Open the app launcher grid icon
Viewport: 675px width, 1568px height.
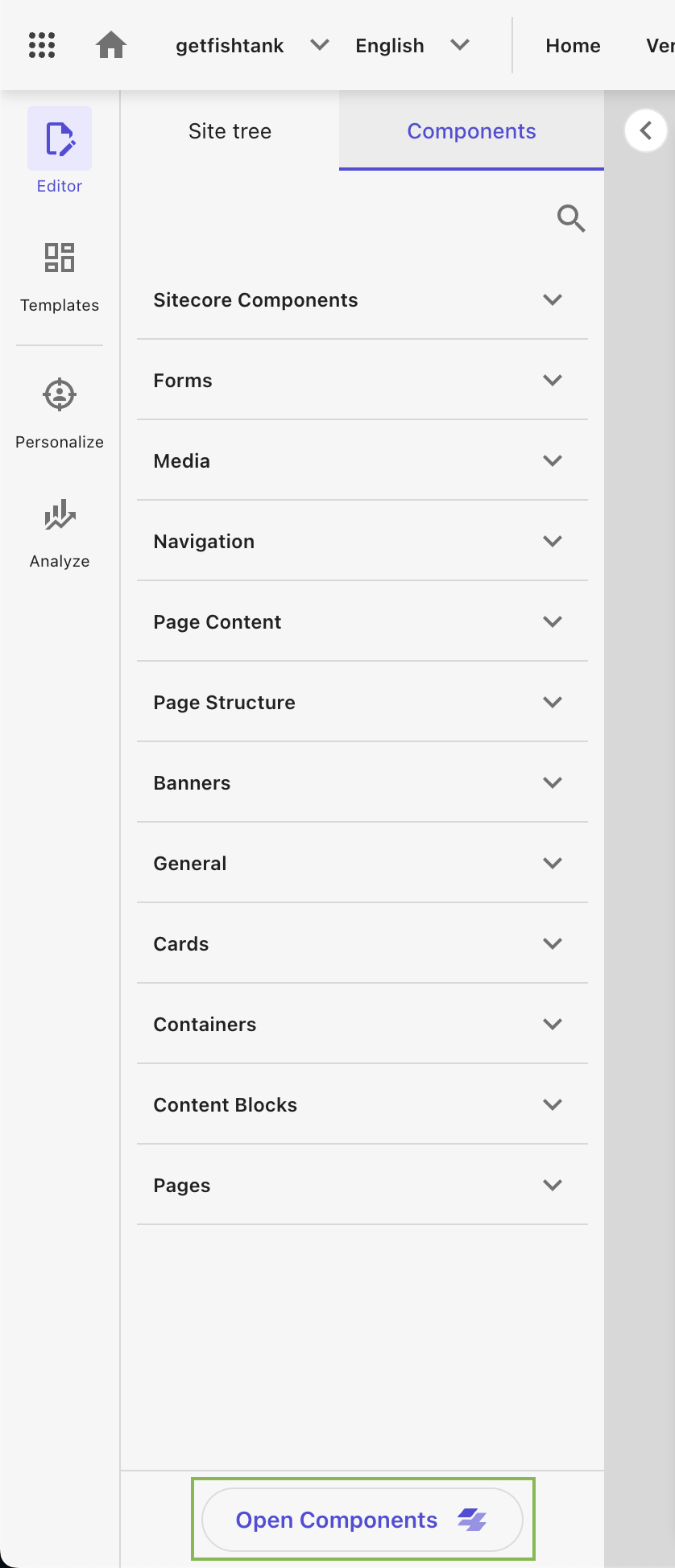click(40, 45)
